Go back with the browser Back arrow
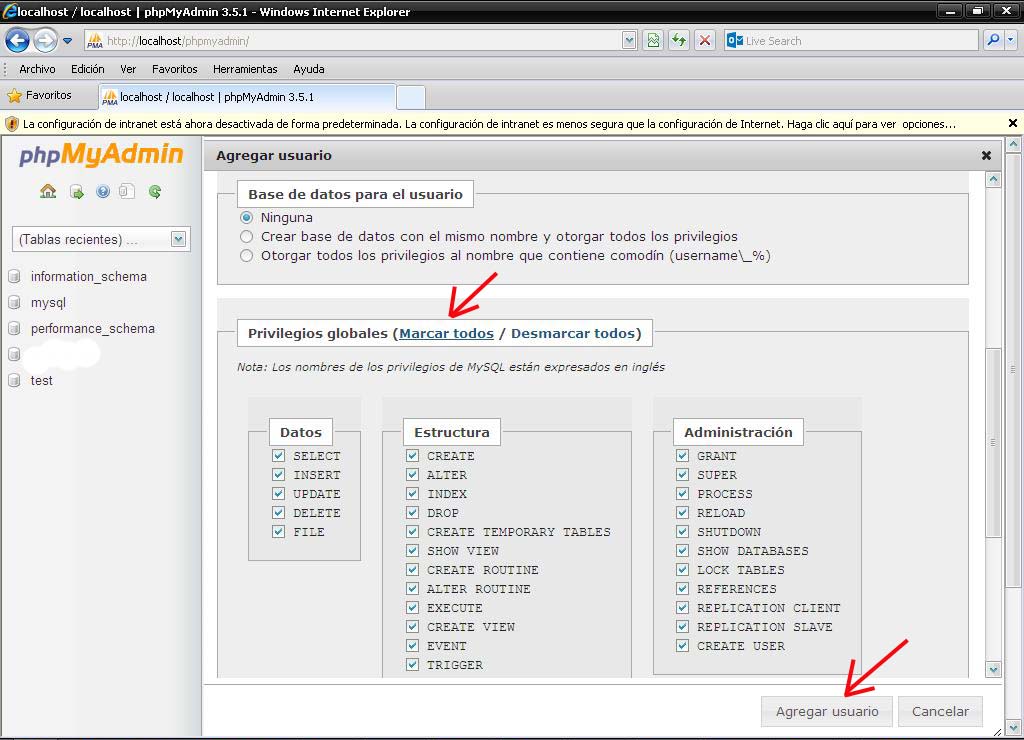1024x740 pixels. click(x=18, y=40)
